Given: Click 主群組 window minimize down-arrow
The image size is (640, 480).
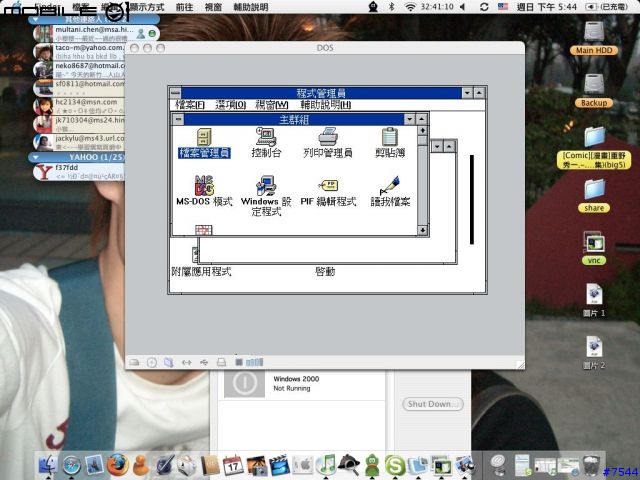Looking at the screenshot, I should pos(409,119).
